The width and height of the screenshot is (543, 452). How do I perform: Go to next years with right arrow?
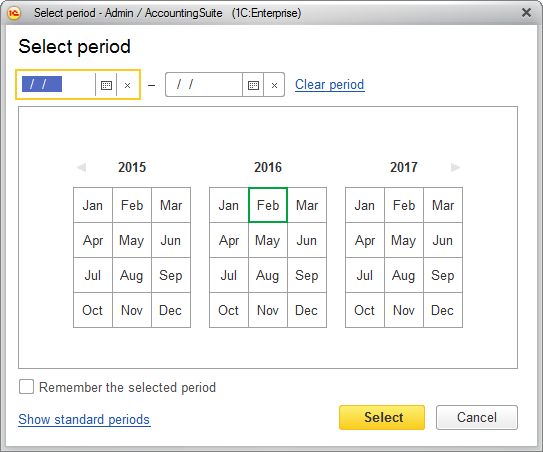pos(455,167)
